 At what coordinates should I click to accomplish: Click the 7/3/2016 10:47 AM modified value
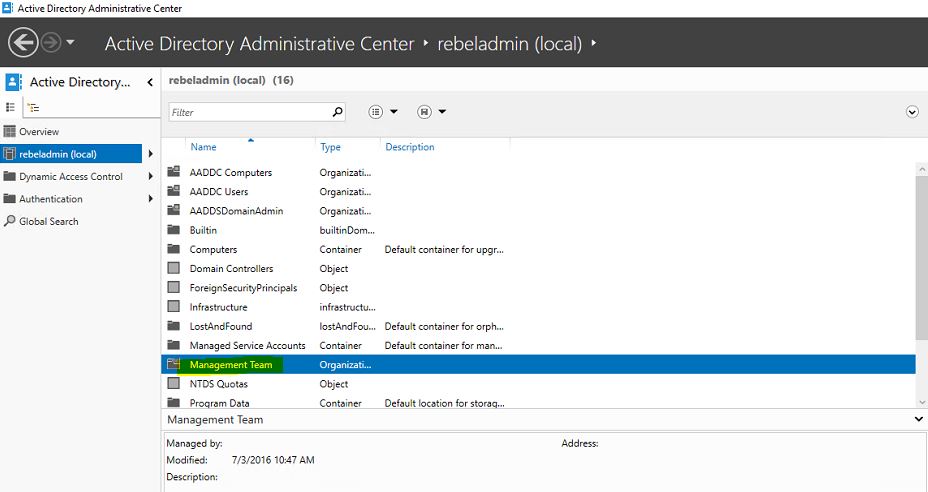point(273,460)
